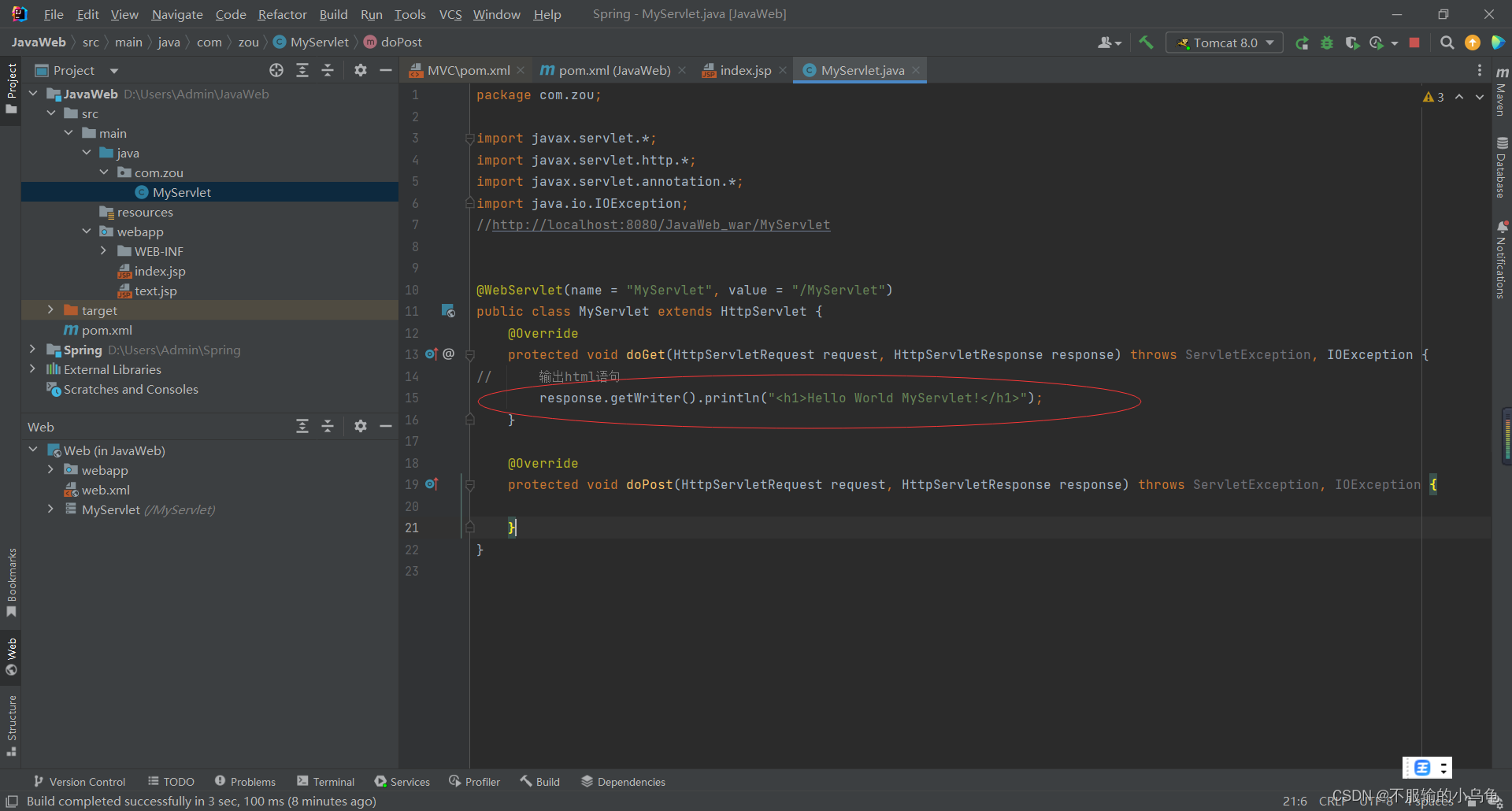This screenshot has width=1512, height=811.
Task: Hide the Project panel
Action: [x=385, y=70]
